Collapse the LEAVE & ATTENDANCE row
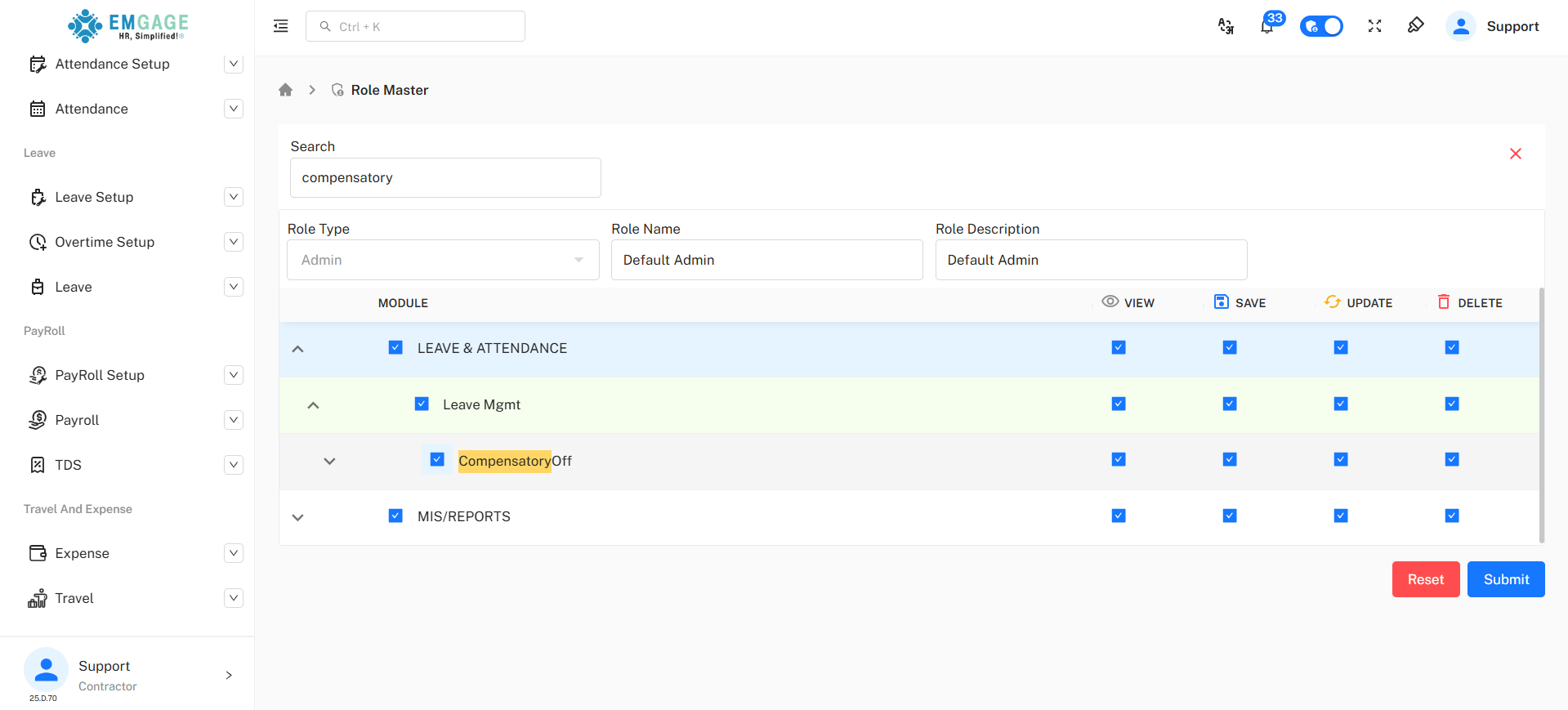The image size is (1568, 710). pyautogui.click(x=298, y=349)
